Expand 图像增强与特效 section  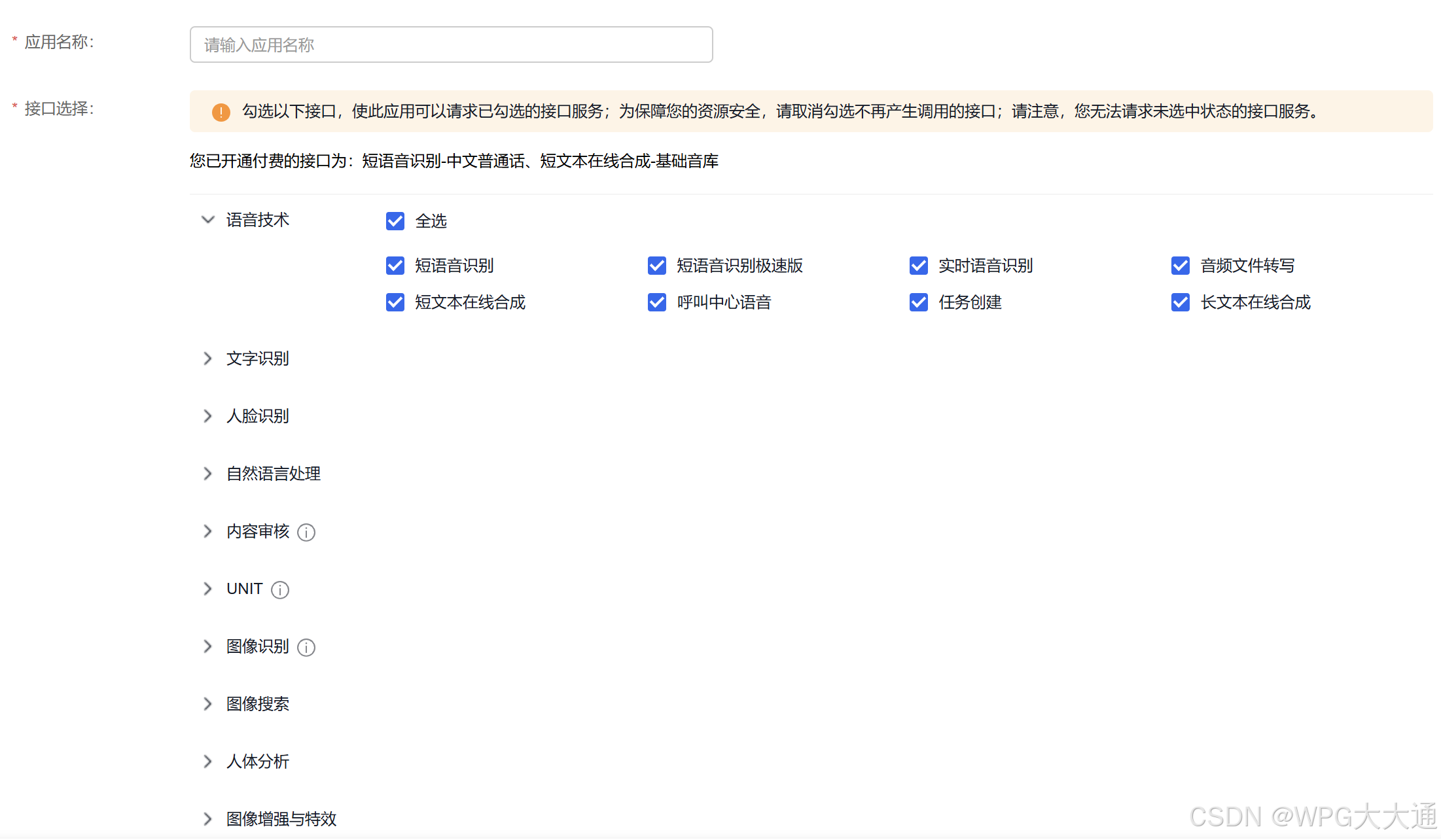coord(207,819)
